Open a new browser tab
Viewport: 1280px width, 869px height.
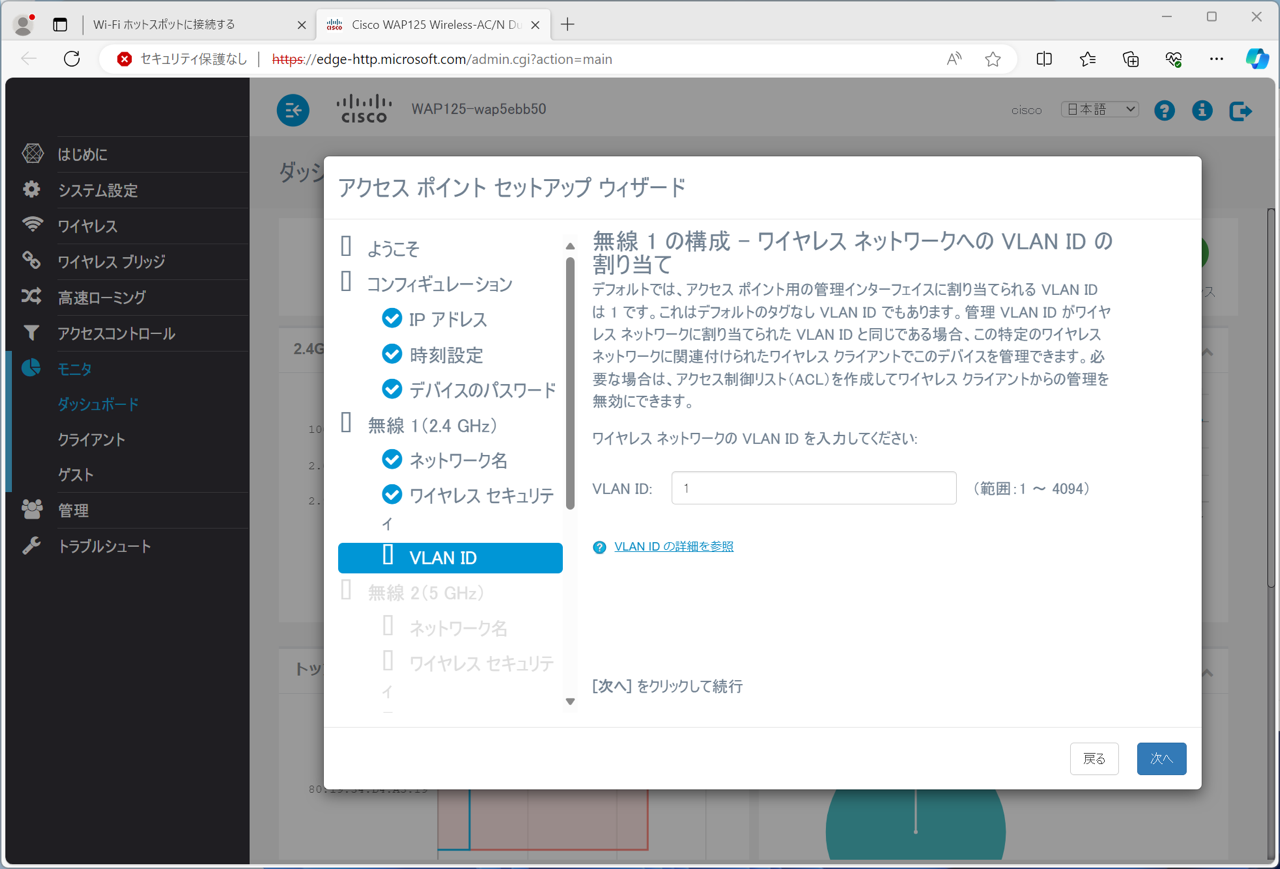[567, 25]
